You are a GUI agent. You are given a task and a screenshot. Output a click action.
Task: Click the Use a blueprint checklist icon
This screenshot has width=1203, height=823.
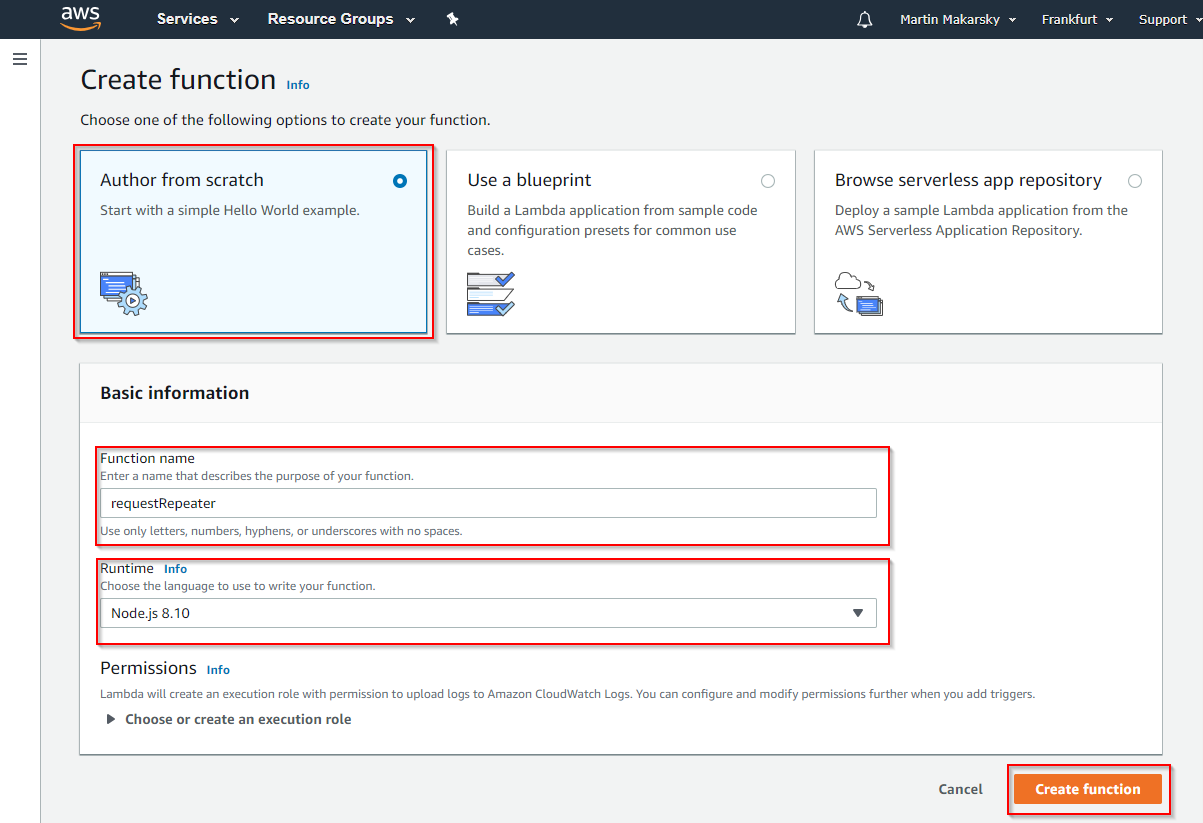pos(490,293)
